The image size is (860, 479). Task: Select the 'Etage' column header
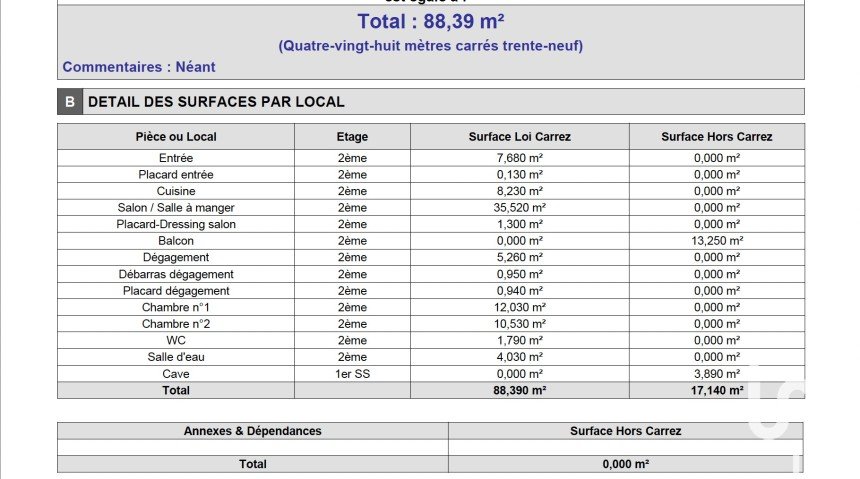pos(352,137)
